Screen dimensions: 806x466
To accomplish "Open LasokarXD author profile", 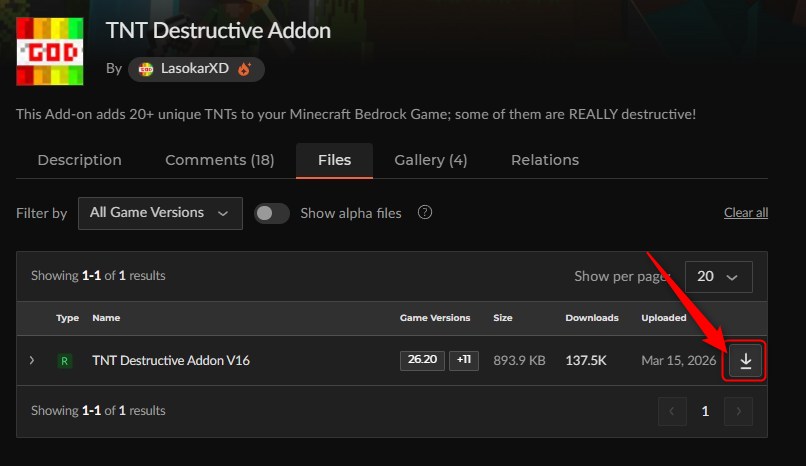I will 196,69.
